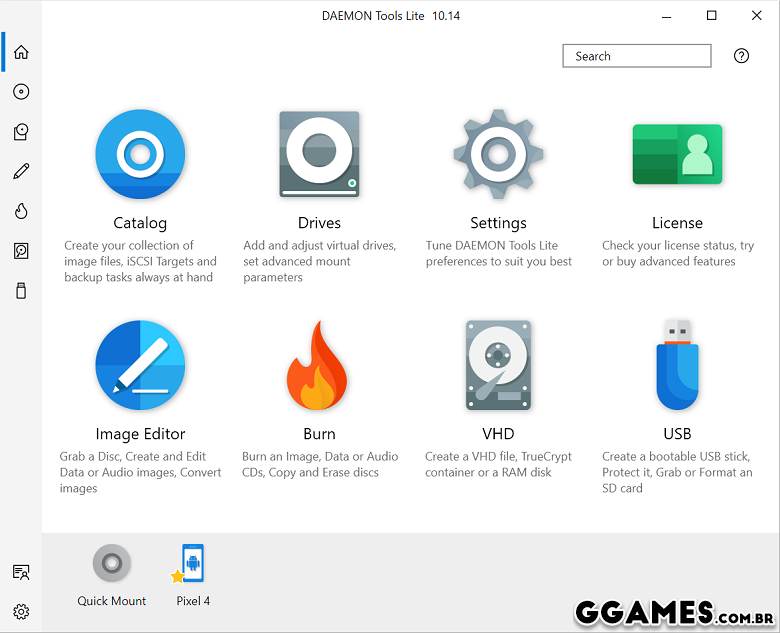The width and height of the screenshot is (780, 633).
Task: Click the hard disk icon in left sidebar
Action: coord(21,251)
